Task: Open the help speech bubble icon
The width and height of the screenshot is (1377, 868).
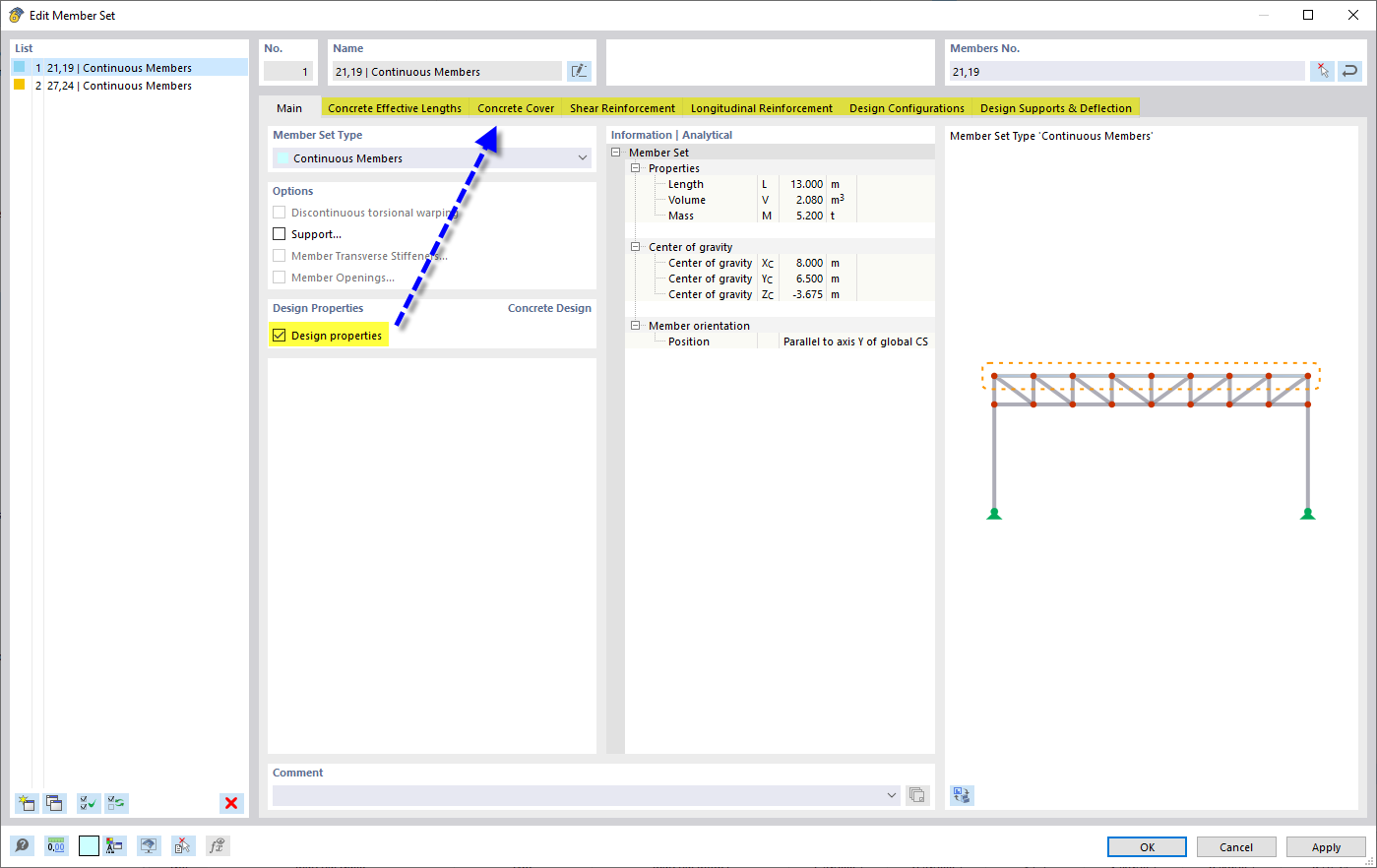Action: 22,845
